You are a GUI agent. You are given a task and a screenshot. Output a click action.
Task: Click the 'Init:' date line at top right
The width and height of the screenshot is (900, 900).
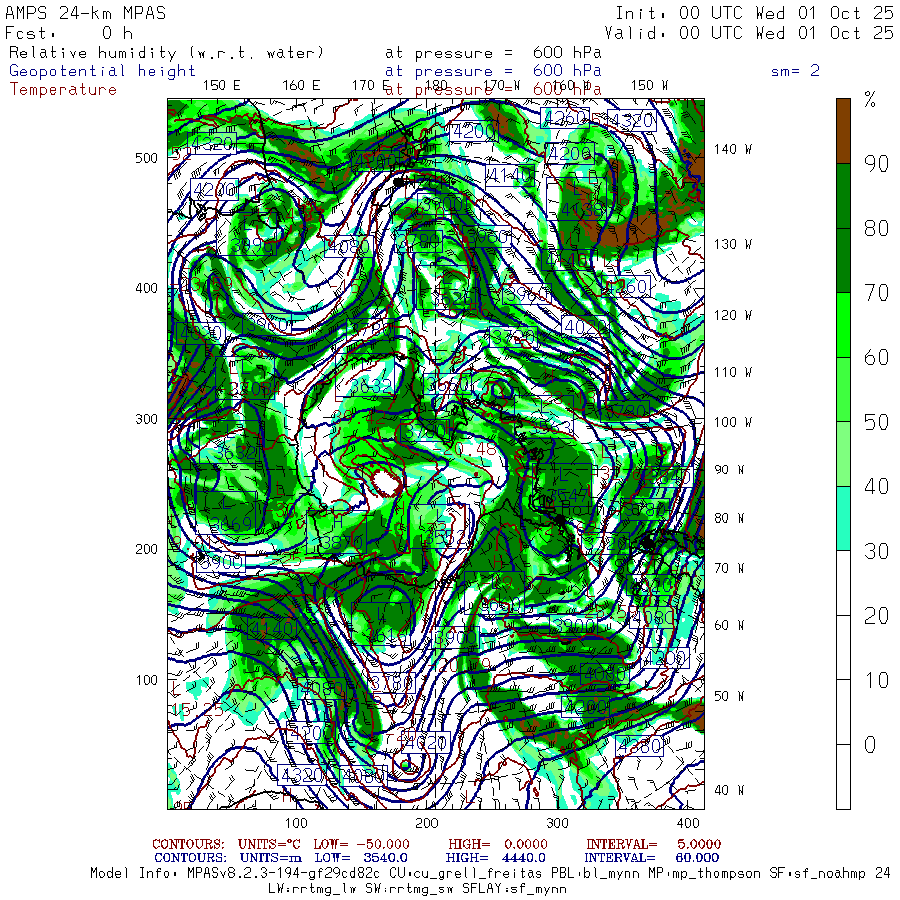click(754, 13)
